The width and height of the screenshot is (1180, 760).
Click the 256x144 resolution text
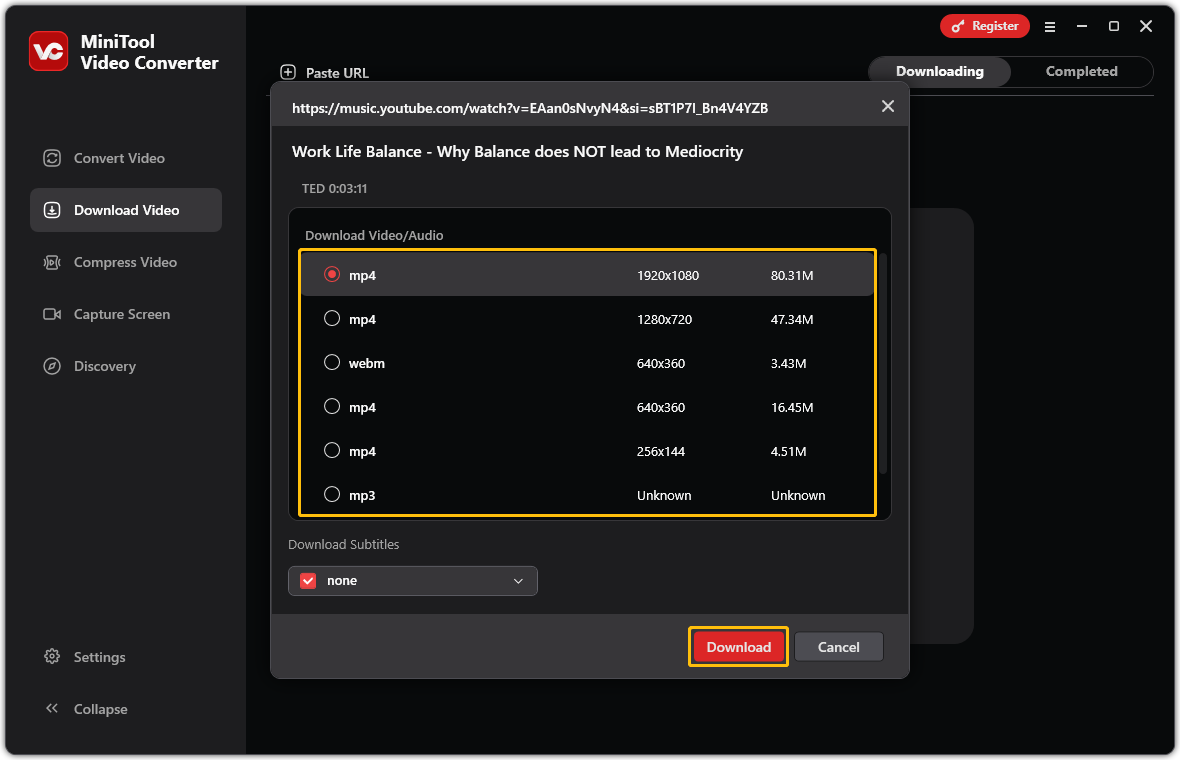tap(661, 451)
